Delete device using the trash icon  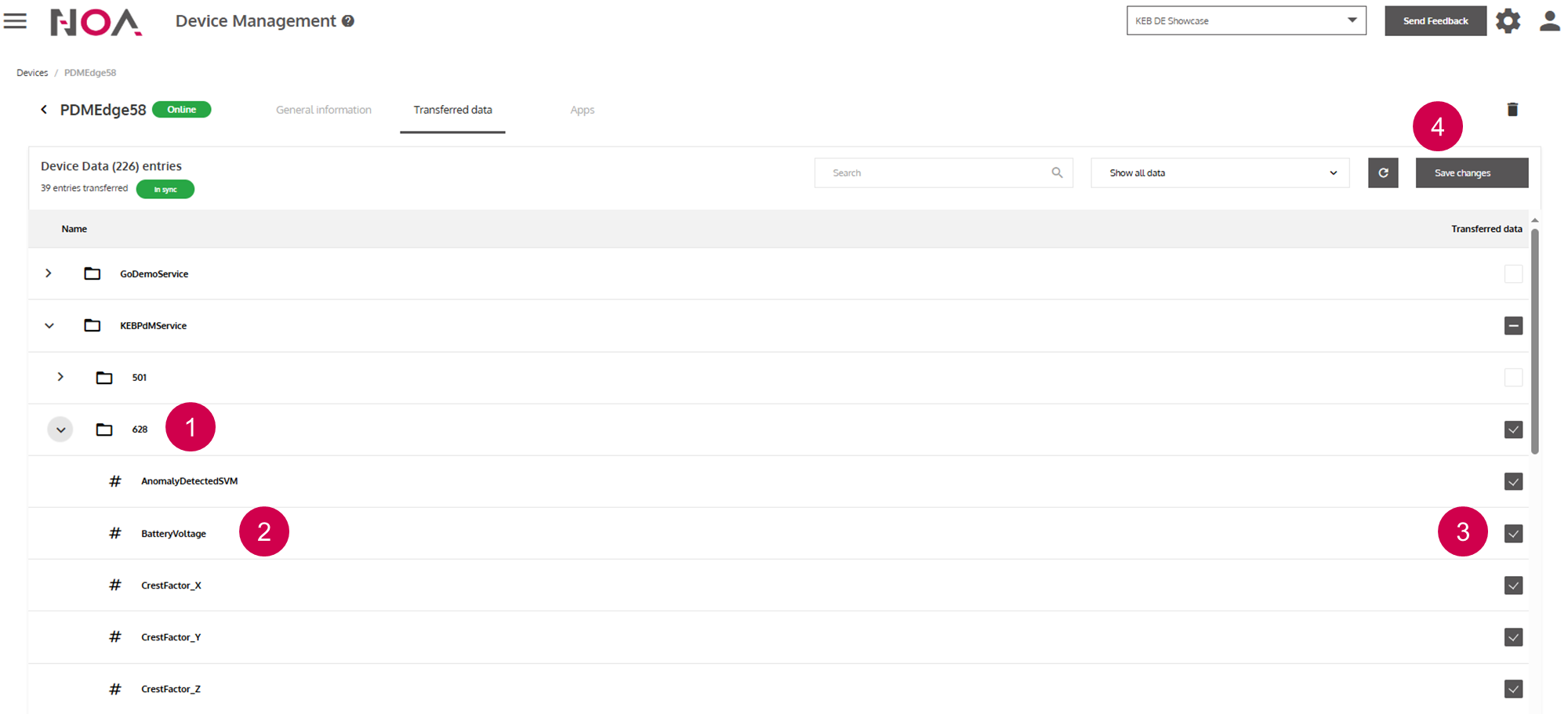point(1512,110)
